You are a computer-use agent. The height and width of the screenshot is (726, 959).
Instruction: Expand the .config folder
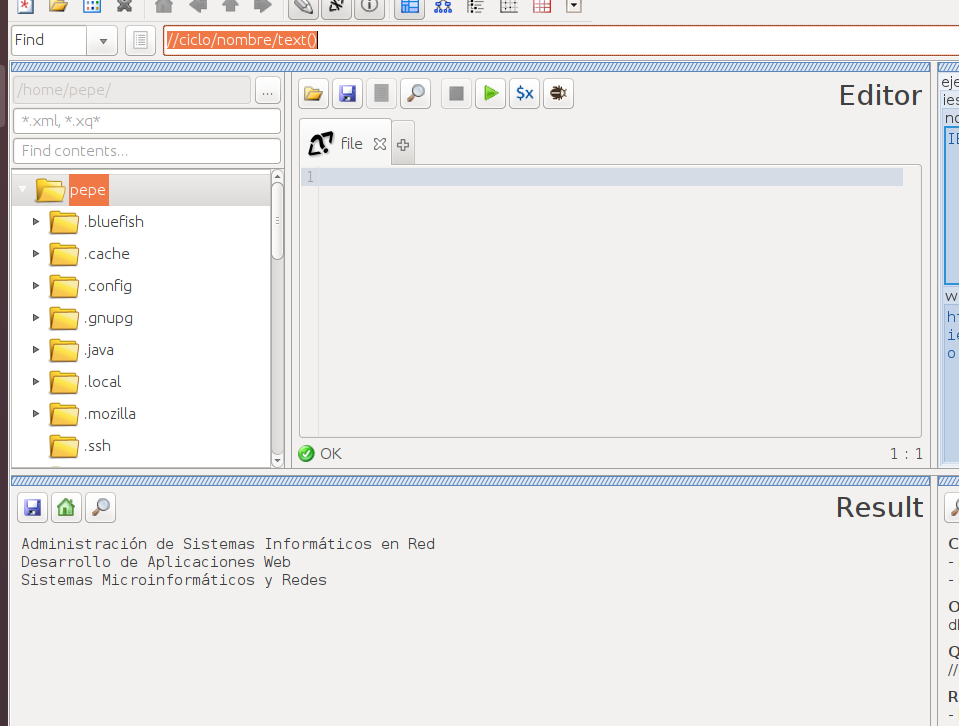coord(36,285)
